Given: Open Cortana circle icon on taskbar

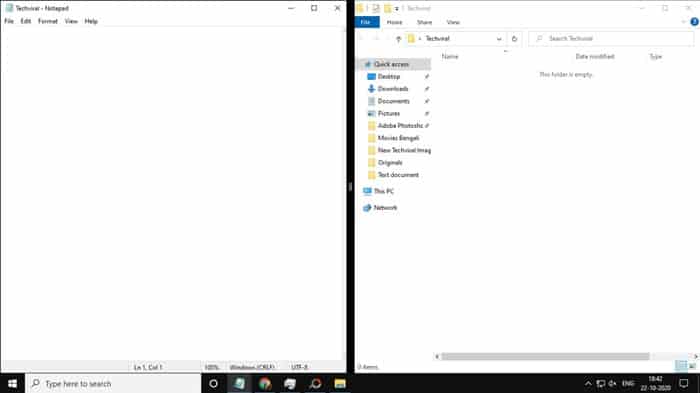Looking at the screenshot, I should point(213,384).
